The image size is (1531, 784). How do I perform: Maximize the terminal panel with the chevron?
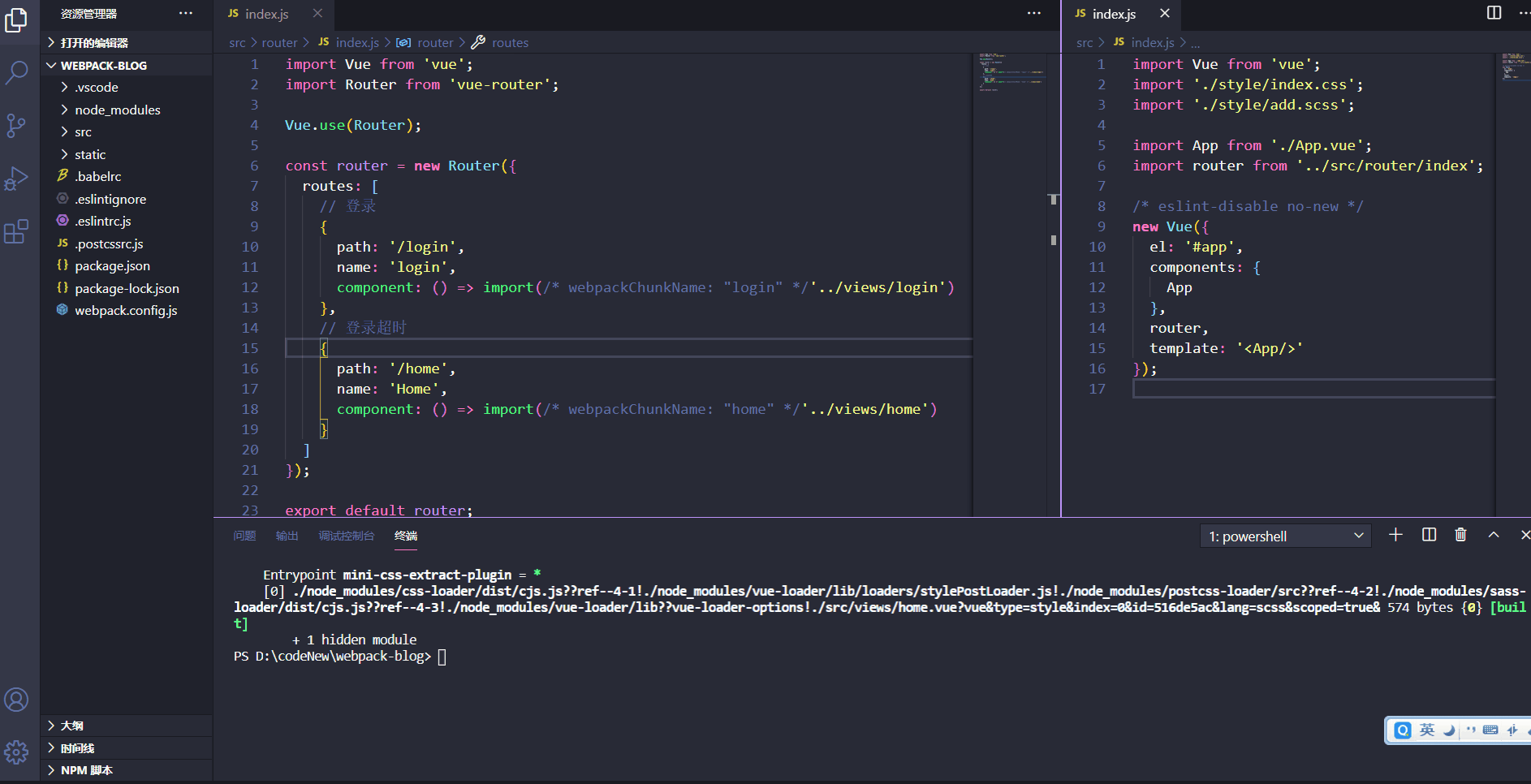(x=1493, y=535)
